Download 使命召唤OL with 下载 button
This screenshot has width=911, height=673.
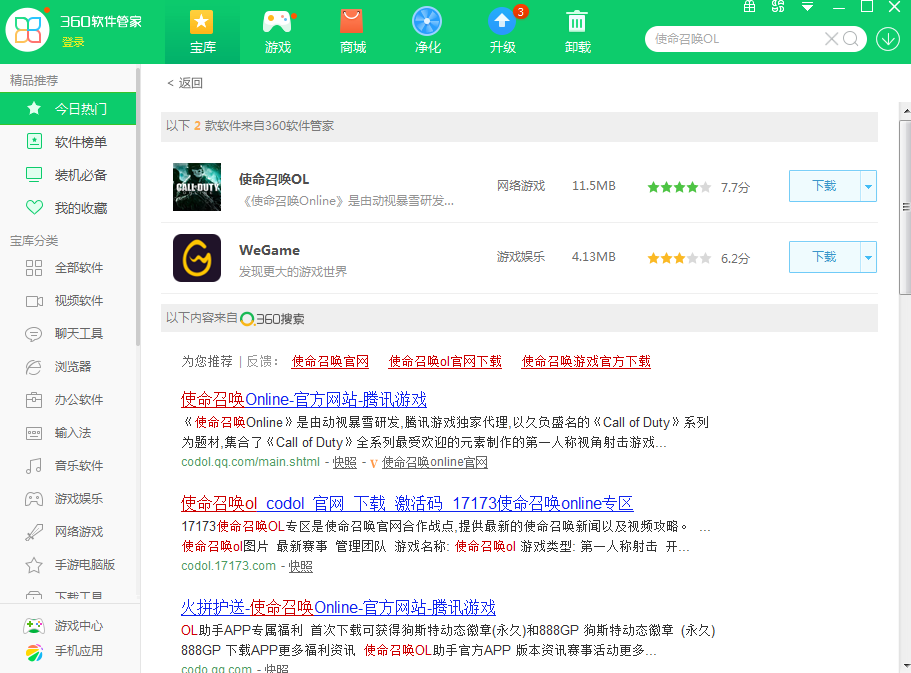[824, 186]
